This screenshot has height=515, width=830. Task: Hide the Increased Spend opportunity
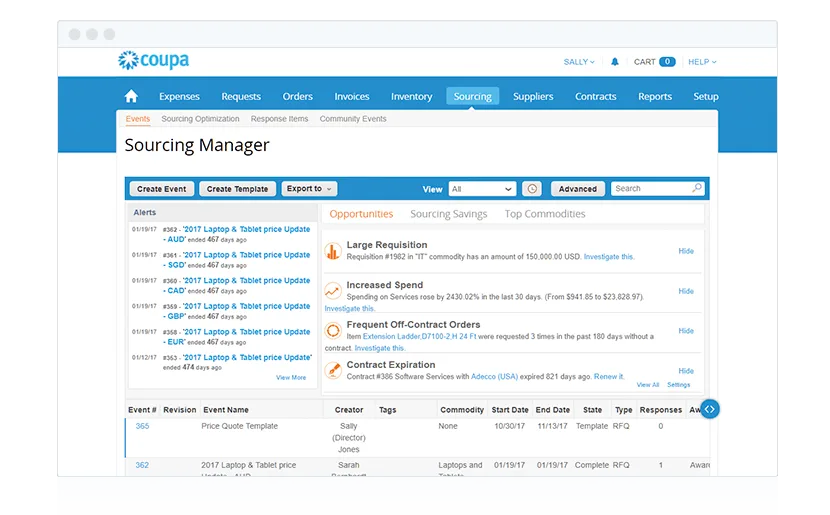pyautogui.click(x=686, y=291)
